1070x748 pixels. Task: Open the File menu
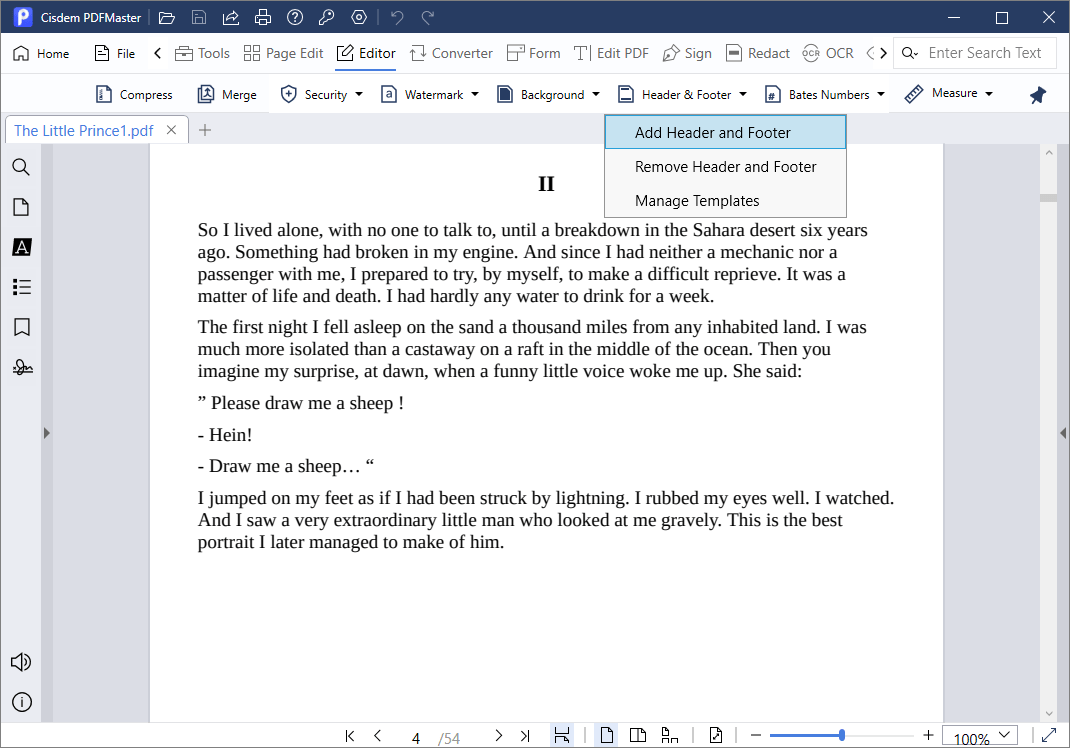click(115, 53)
